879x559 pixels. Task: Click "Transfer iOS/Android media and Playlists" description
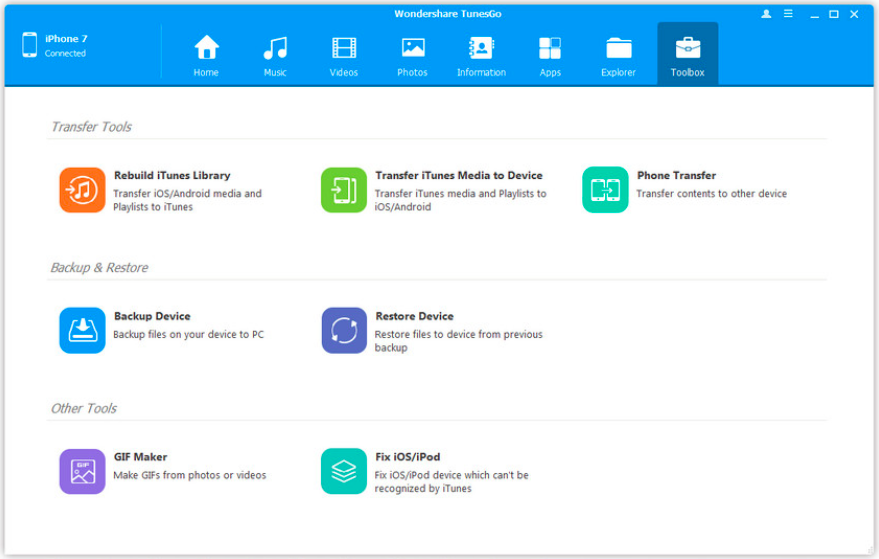coord(187,200)
